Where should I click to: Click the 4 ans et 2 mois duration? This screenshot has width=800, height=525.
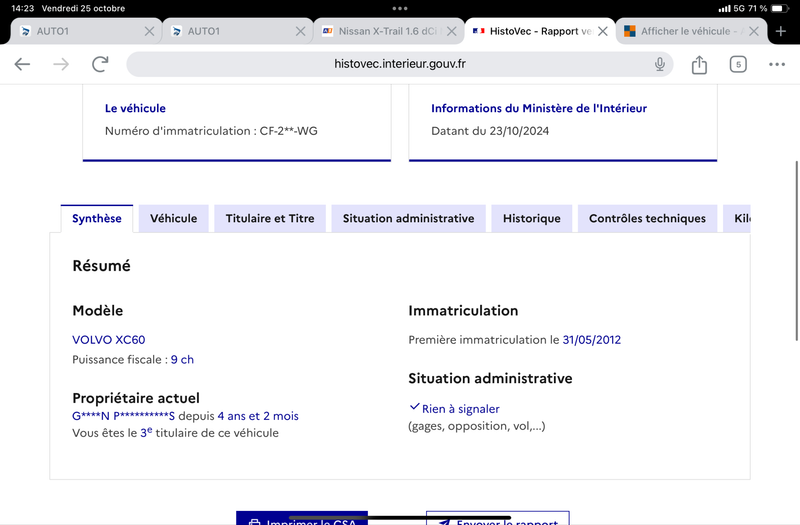click(258, 416)
